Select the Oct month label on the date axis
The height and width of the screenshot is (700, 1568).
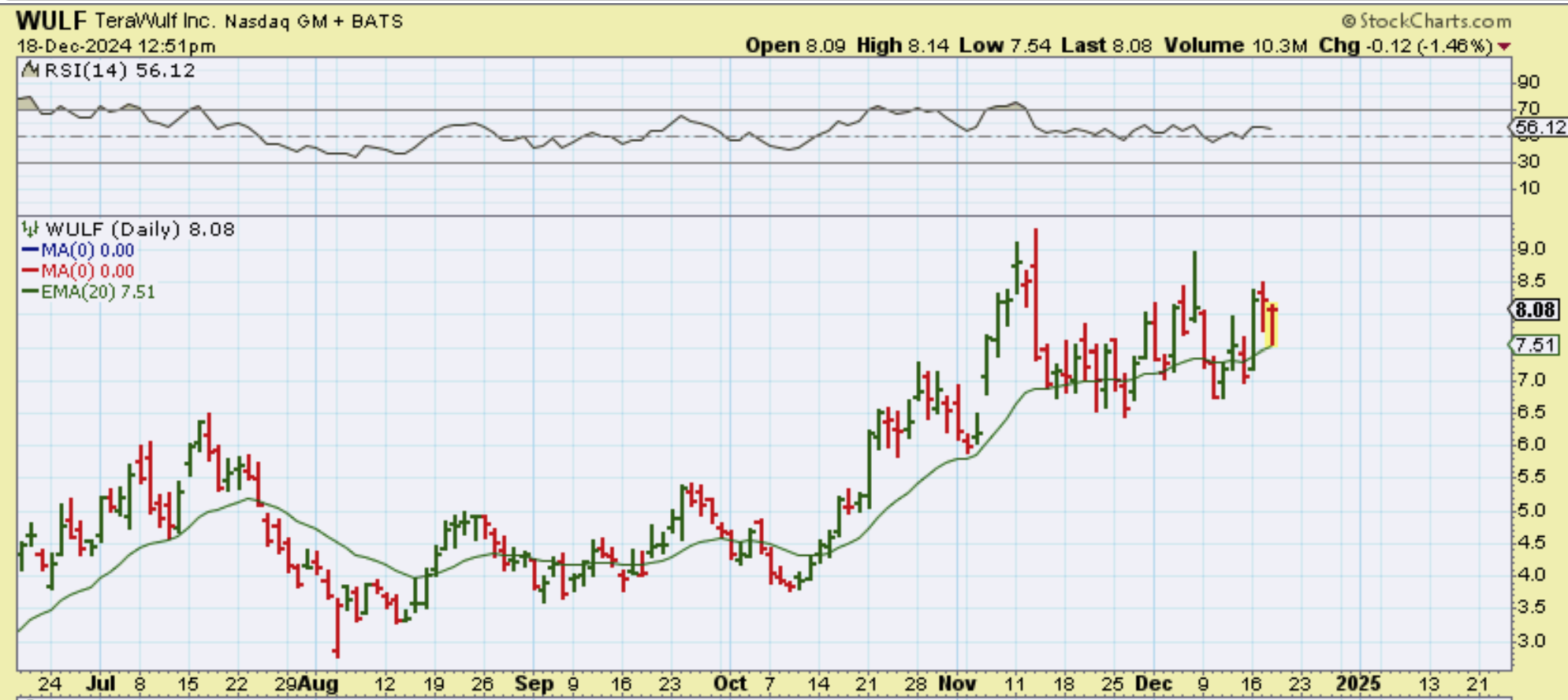[730, 683]
